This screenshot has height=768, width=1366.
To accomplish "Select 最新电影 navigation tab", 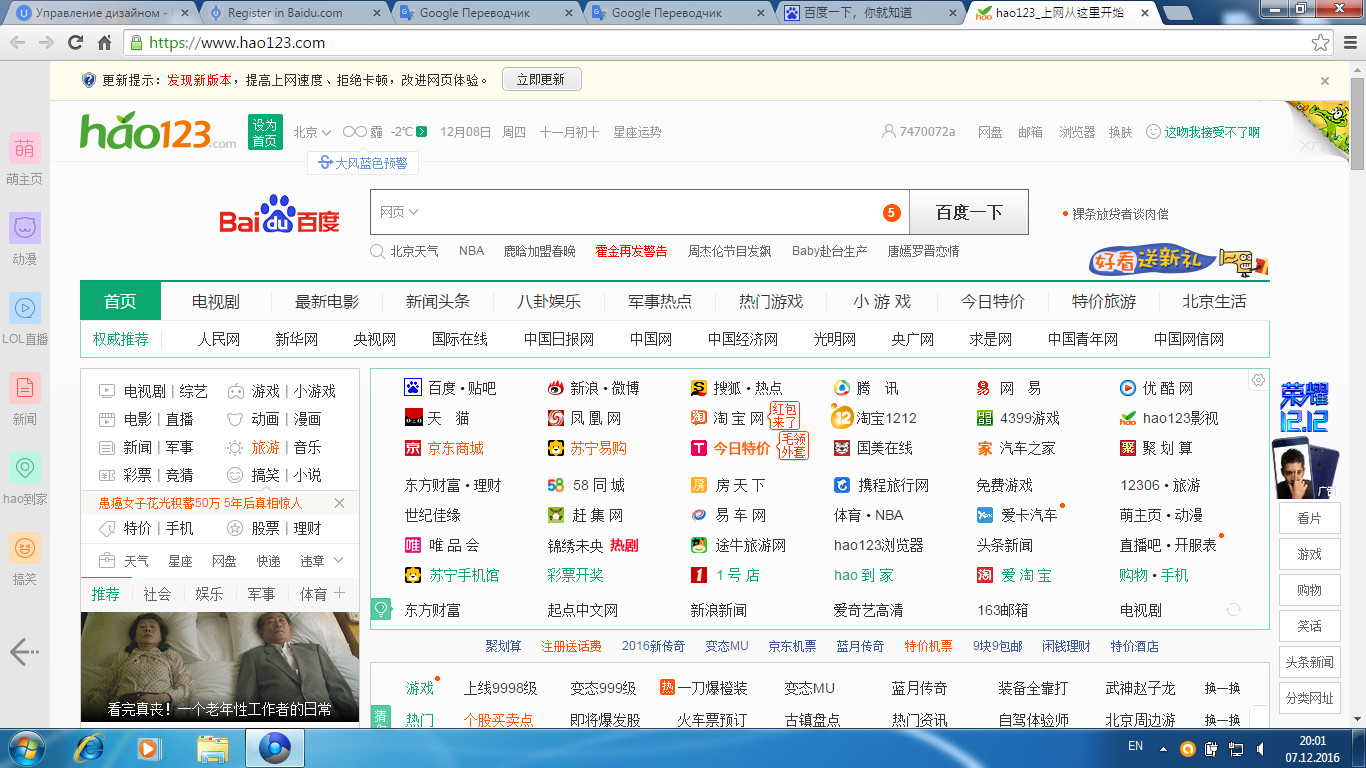I will [326, 301].
